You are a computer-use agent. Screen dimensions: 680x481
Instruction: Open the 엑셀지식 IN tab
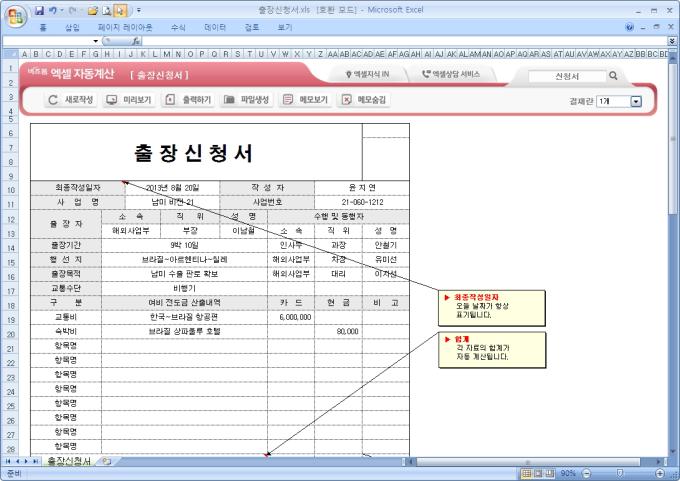[x=368, y=74]
